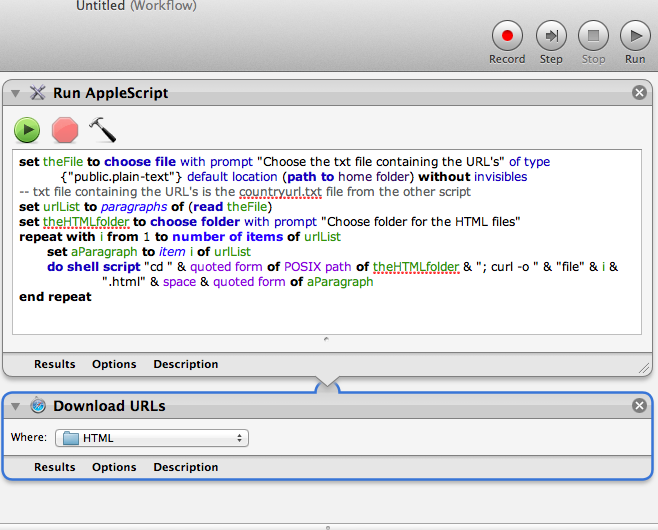The height and width of the screenshot is (530, 658).
Task: Remove the Download URLs action
Action: [x=639, y=405]
